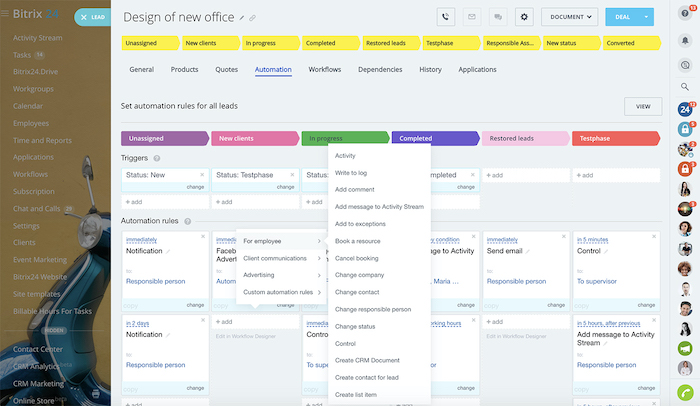Expand the DEAL button dropdown arrow
Image resolution: width=700 pixels, height=406 pixels.
tap(646, 17)
